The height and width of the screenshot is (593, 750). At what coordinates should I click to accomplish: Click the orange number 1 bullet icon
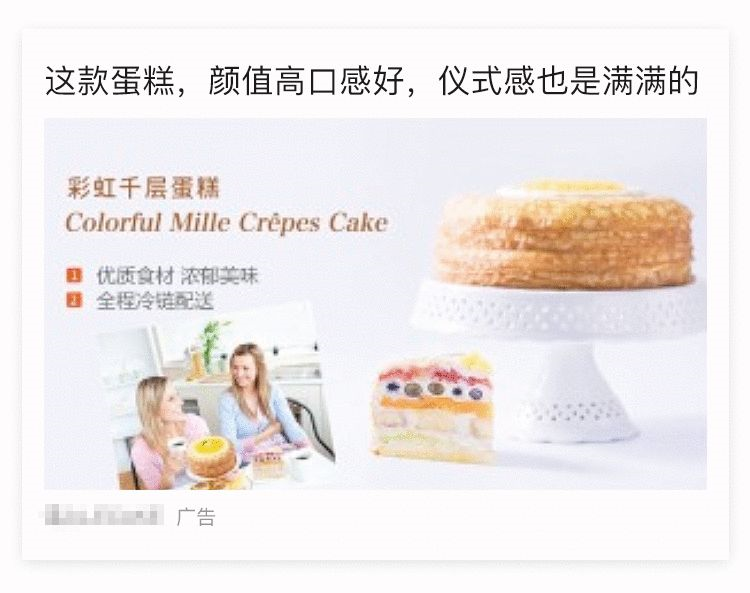(74, 275)
